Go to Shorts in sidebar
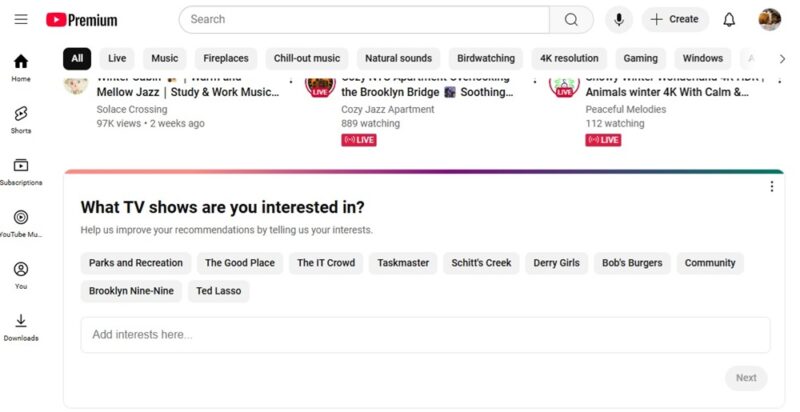The height and width of the screenshot is (412, 800). pyautogui.click(x=21, y=119)
